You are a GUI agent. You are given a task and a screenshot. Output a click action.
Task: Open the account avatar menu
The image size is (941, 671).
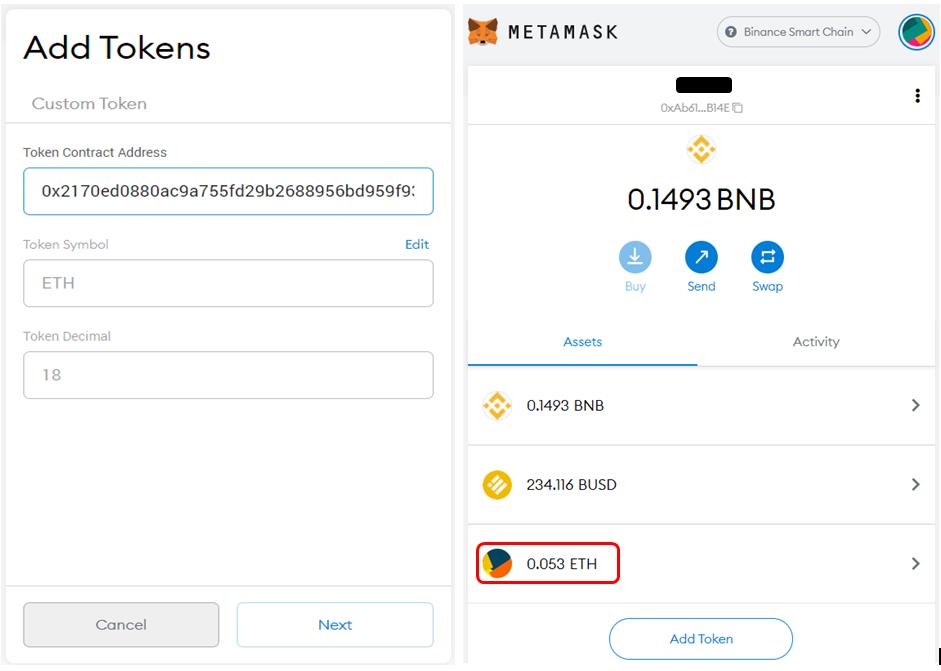pyautogui.click(x=916, y=32)
